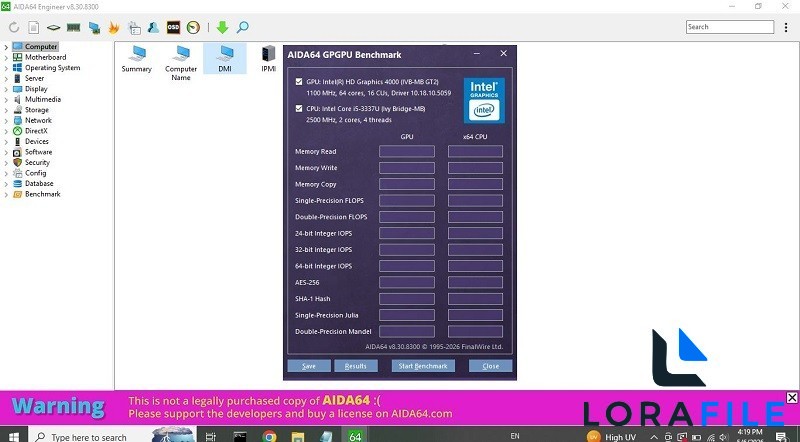This screenshot has width=800, height=442.
Task: Select Security in the tree
Action: (x=37, y=162)
